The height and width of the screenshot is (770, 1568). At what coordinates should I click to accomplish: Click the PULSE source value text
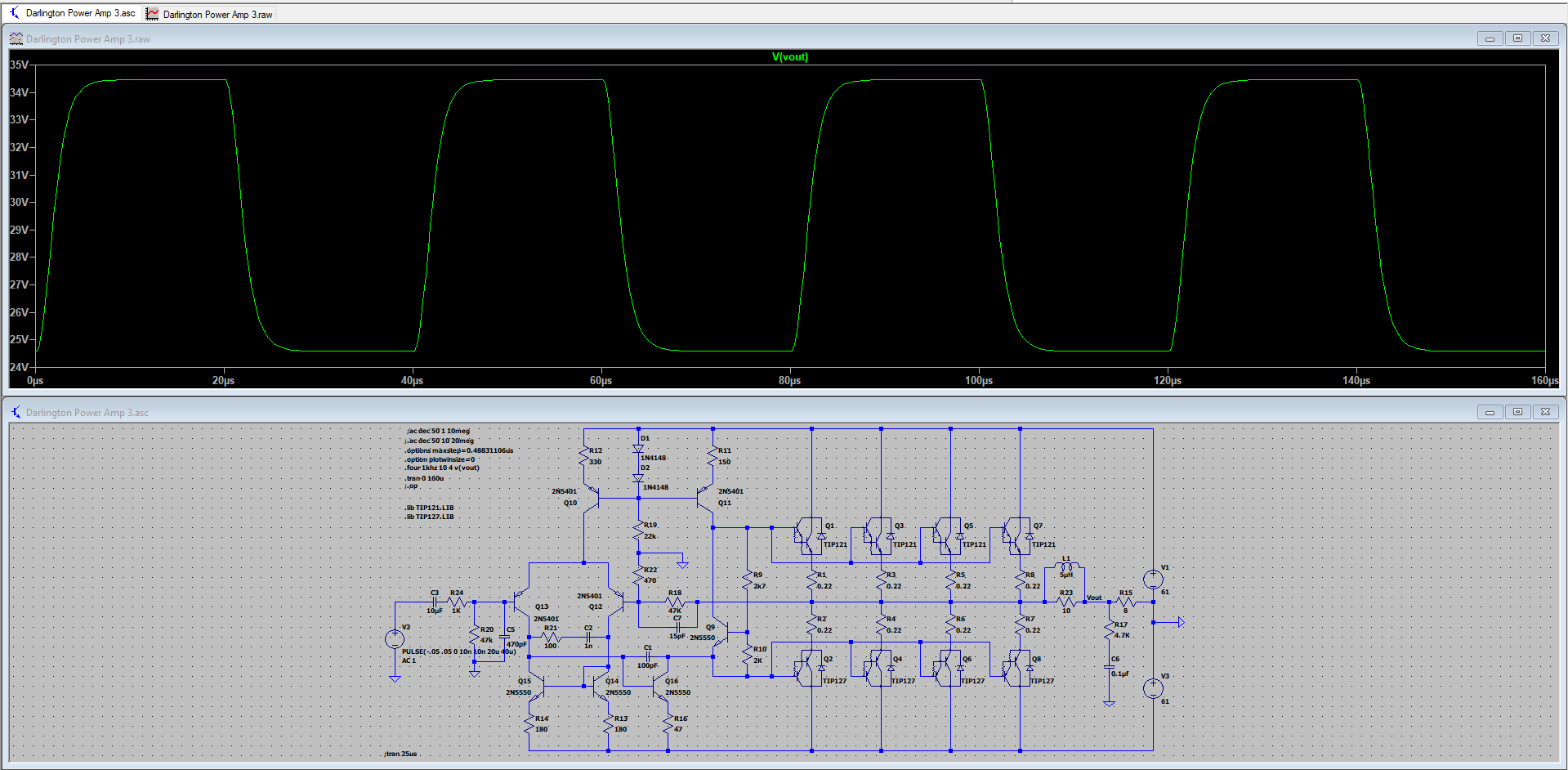458,651
